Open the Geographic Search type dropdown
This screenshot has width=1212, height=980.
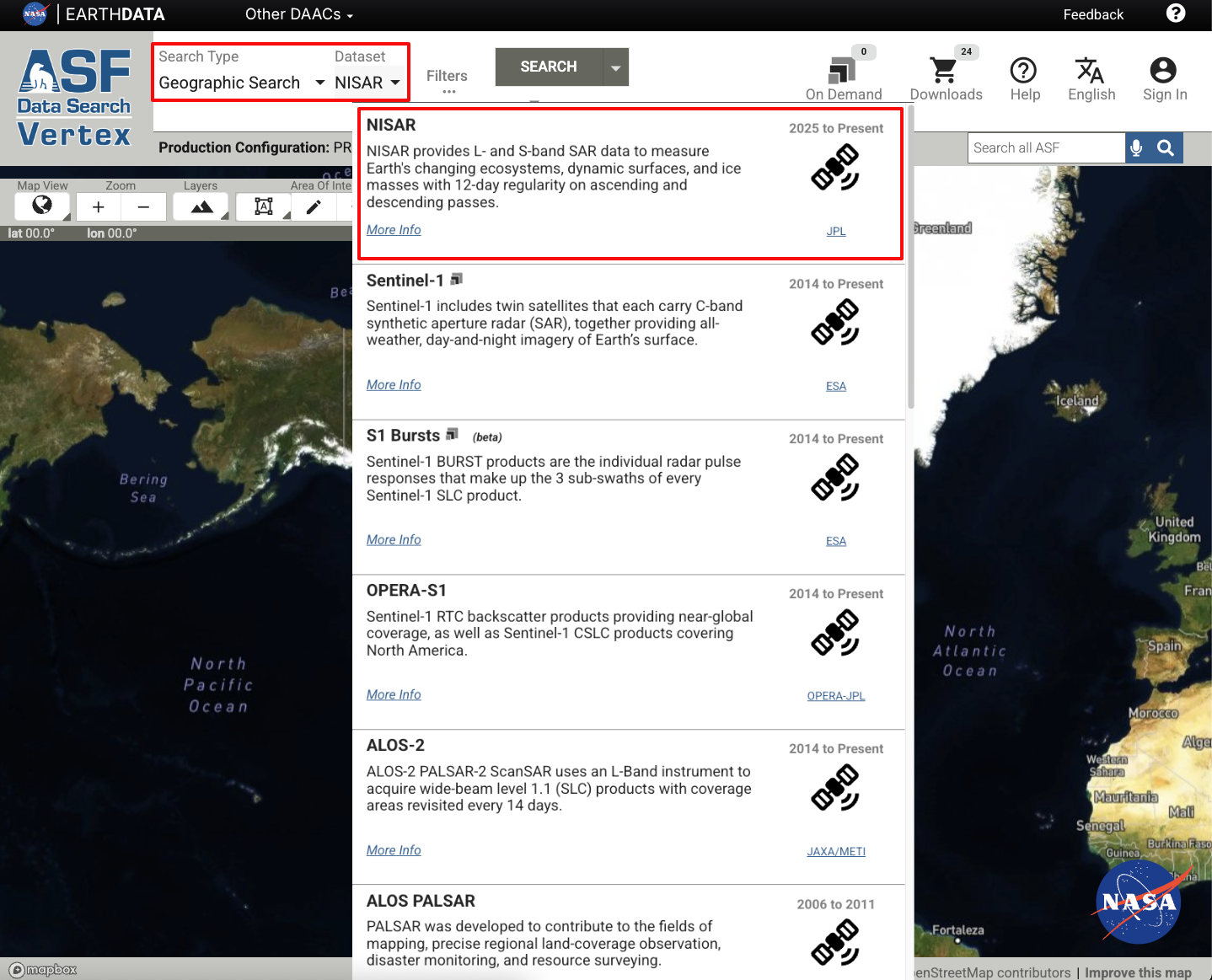tap(241, 83)
